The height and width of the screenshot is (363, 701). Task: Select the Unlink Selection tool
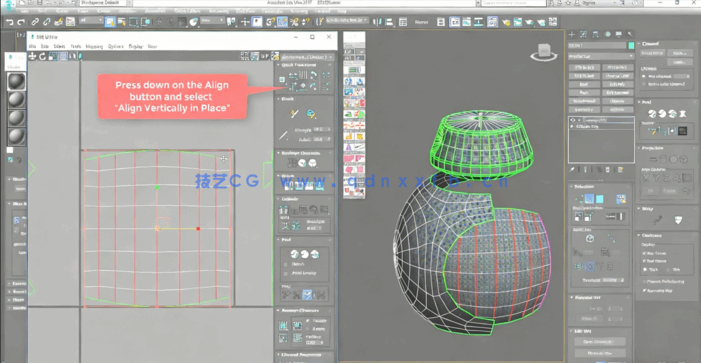(x=47, y=21)
